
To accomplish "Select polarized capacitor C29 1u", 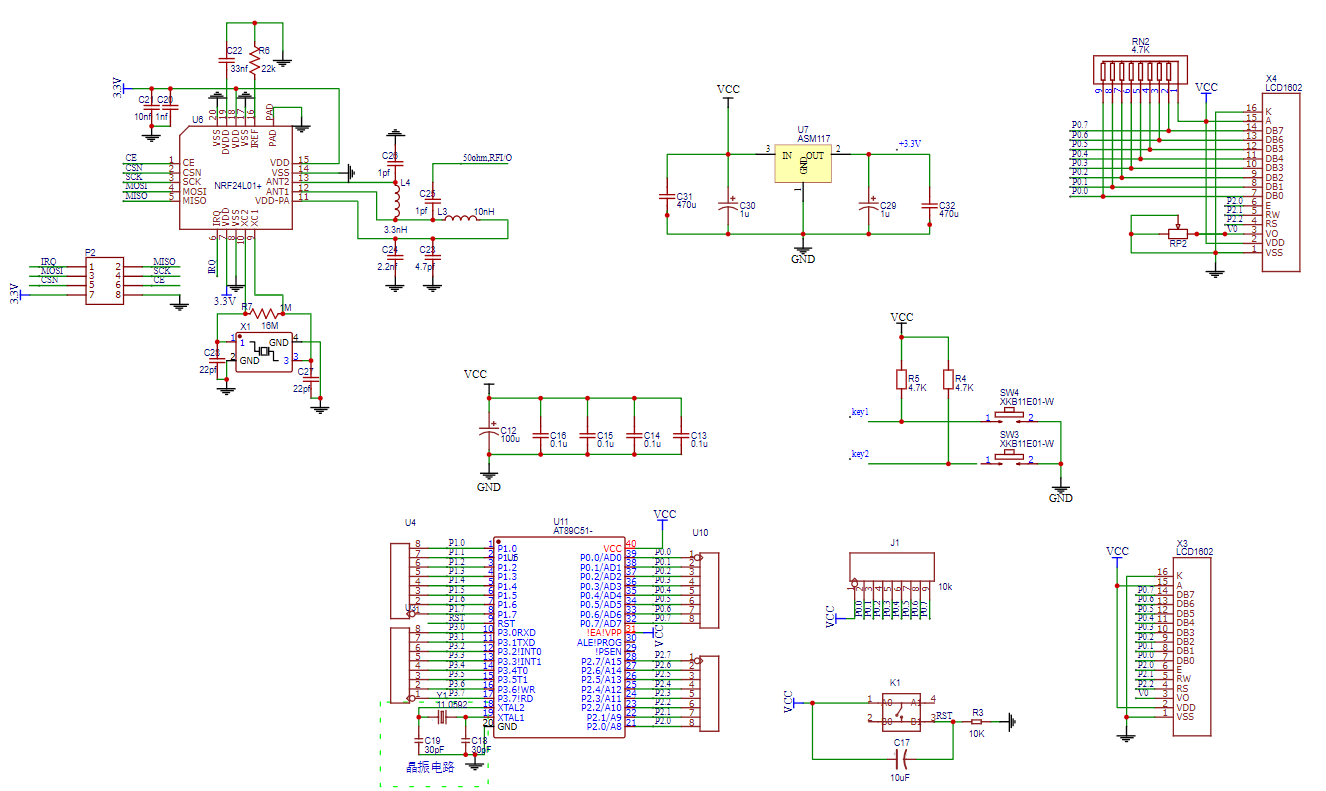I will pyautogui.click(x=867, y=204).
